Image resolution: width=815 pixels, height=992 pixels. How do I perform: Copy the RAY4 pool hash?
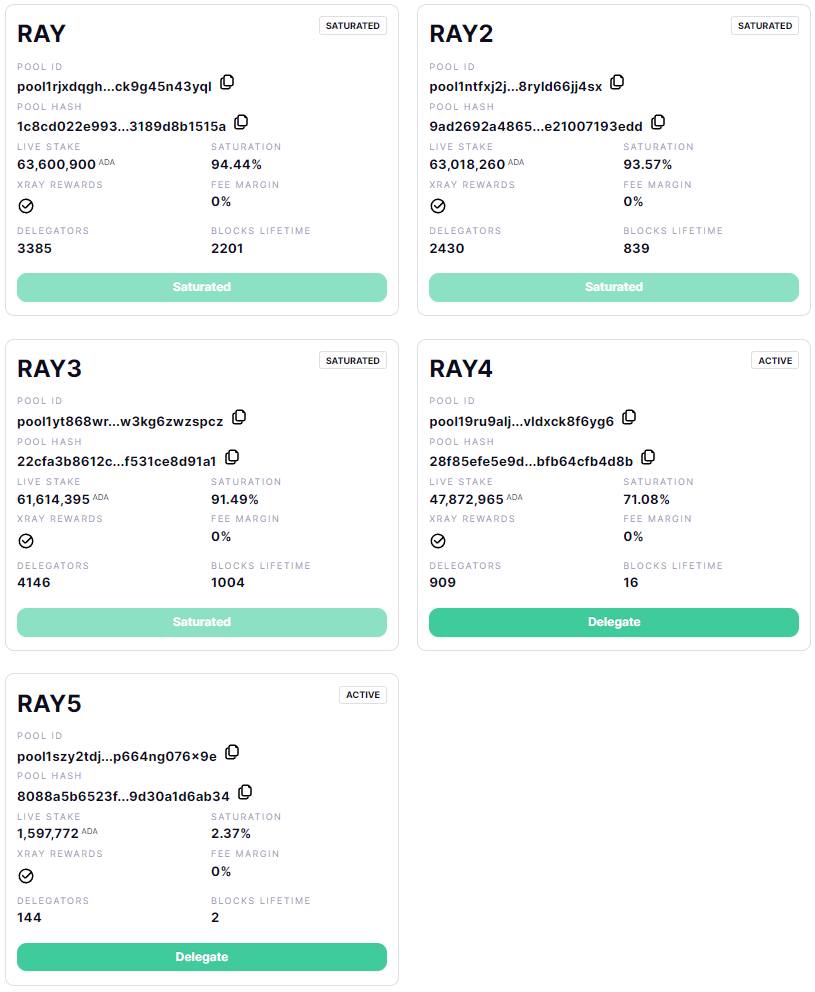click(x=648, y=457)
